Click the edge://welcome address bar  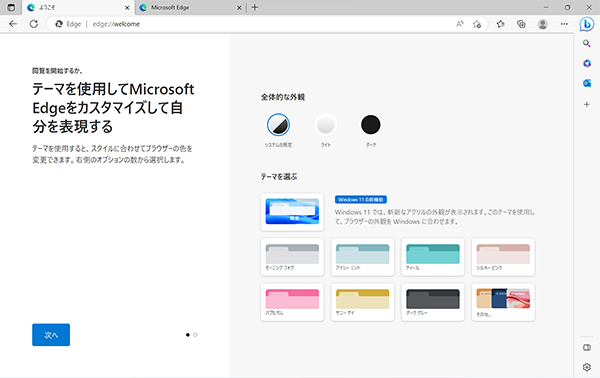268,24
